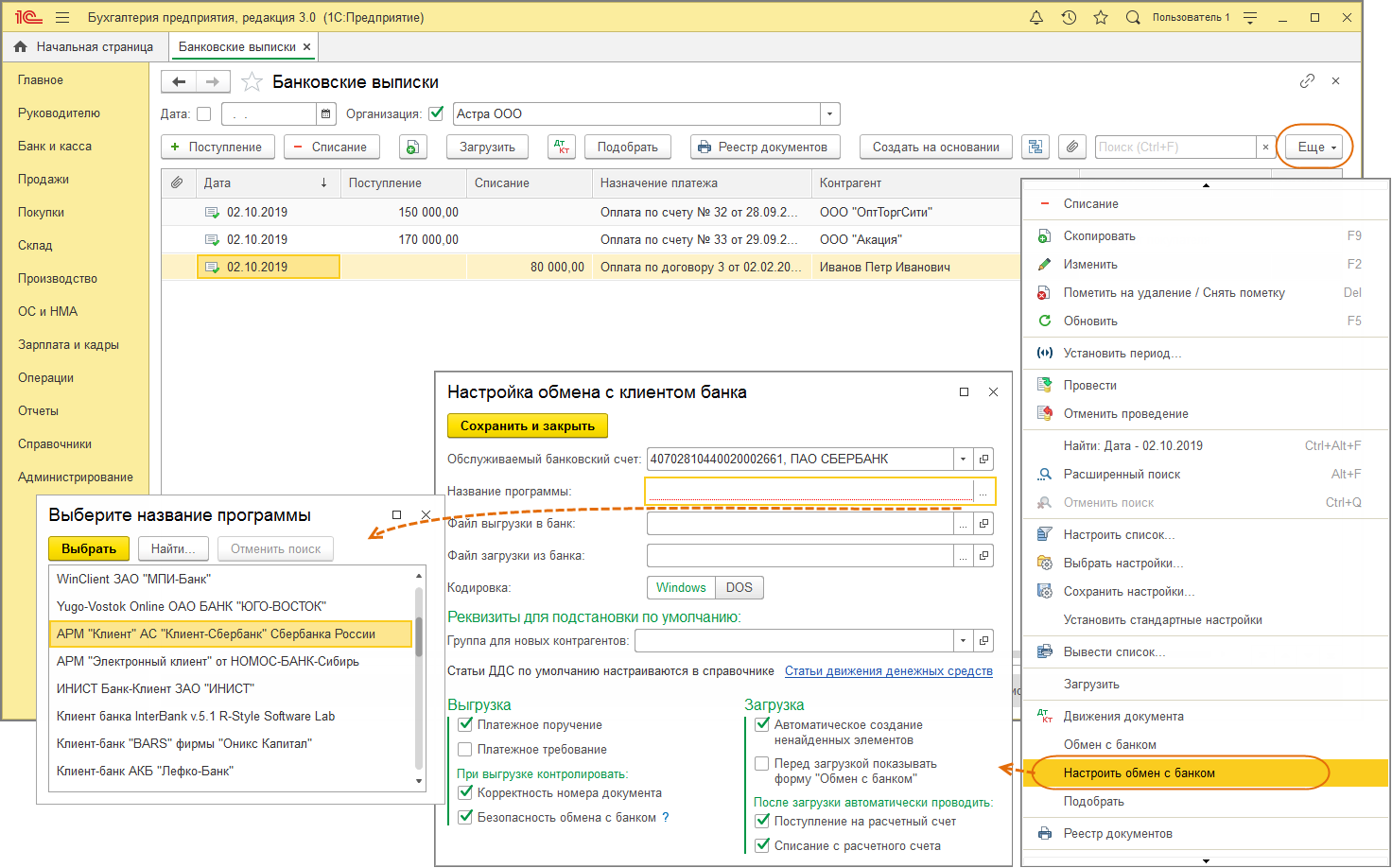Sort by the Дата column header
Screen dimensions: 1392x868
pos(268,182)
